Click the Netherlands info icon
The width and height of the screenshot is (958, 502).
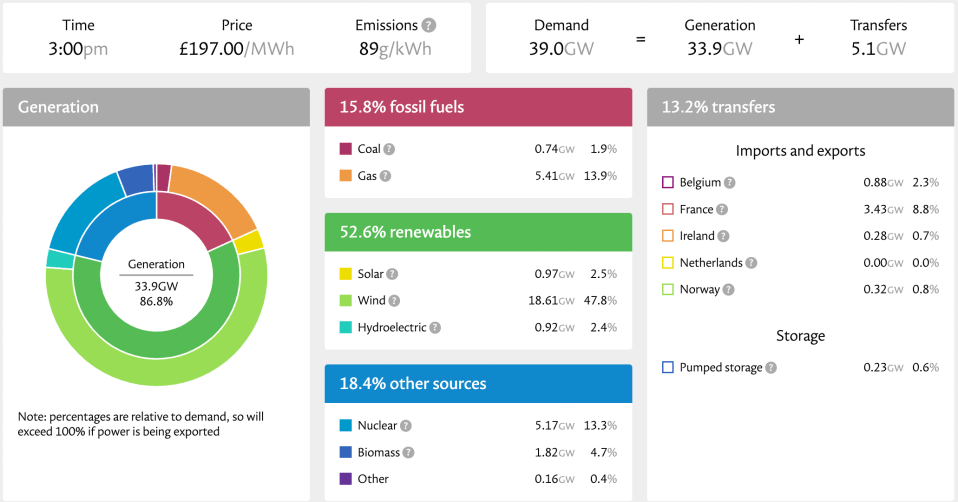(751, 263)
